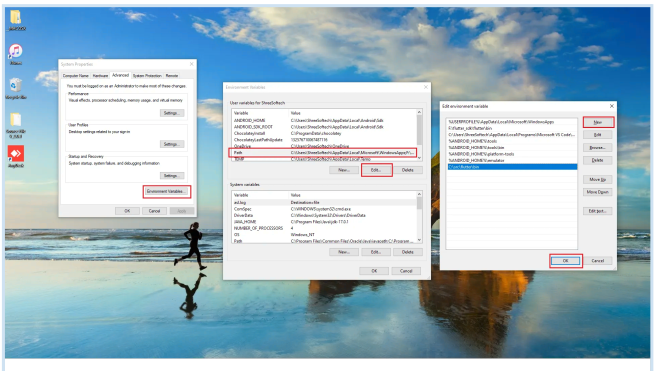Select the JAVA_HOME system variable row
656x371 pixels.
click(324, 222)
